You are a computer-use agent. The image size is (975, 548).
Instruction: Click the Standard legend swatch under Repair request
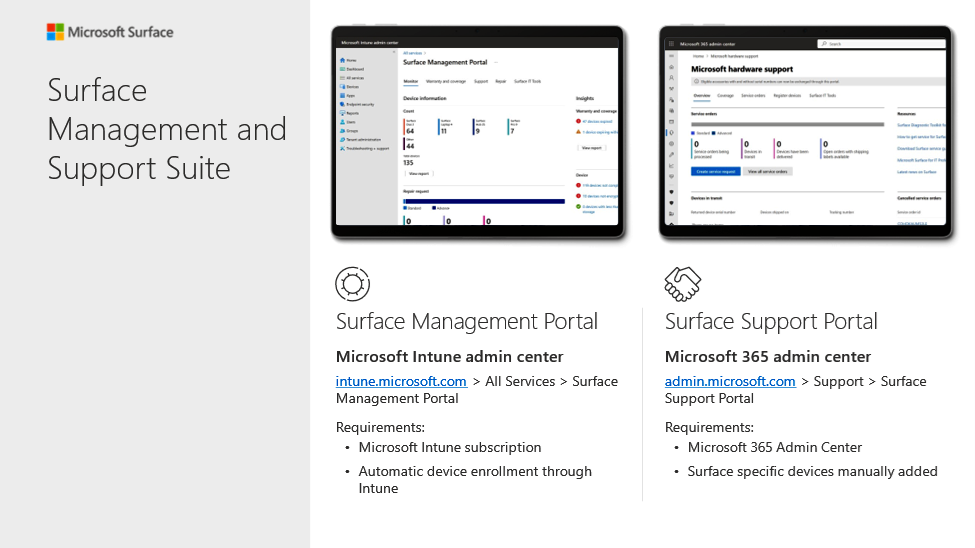[405, 208]
